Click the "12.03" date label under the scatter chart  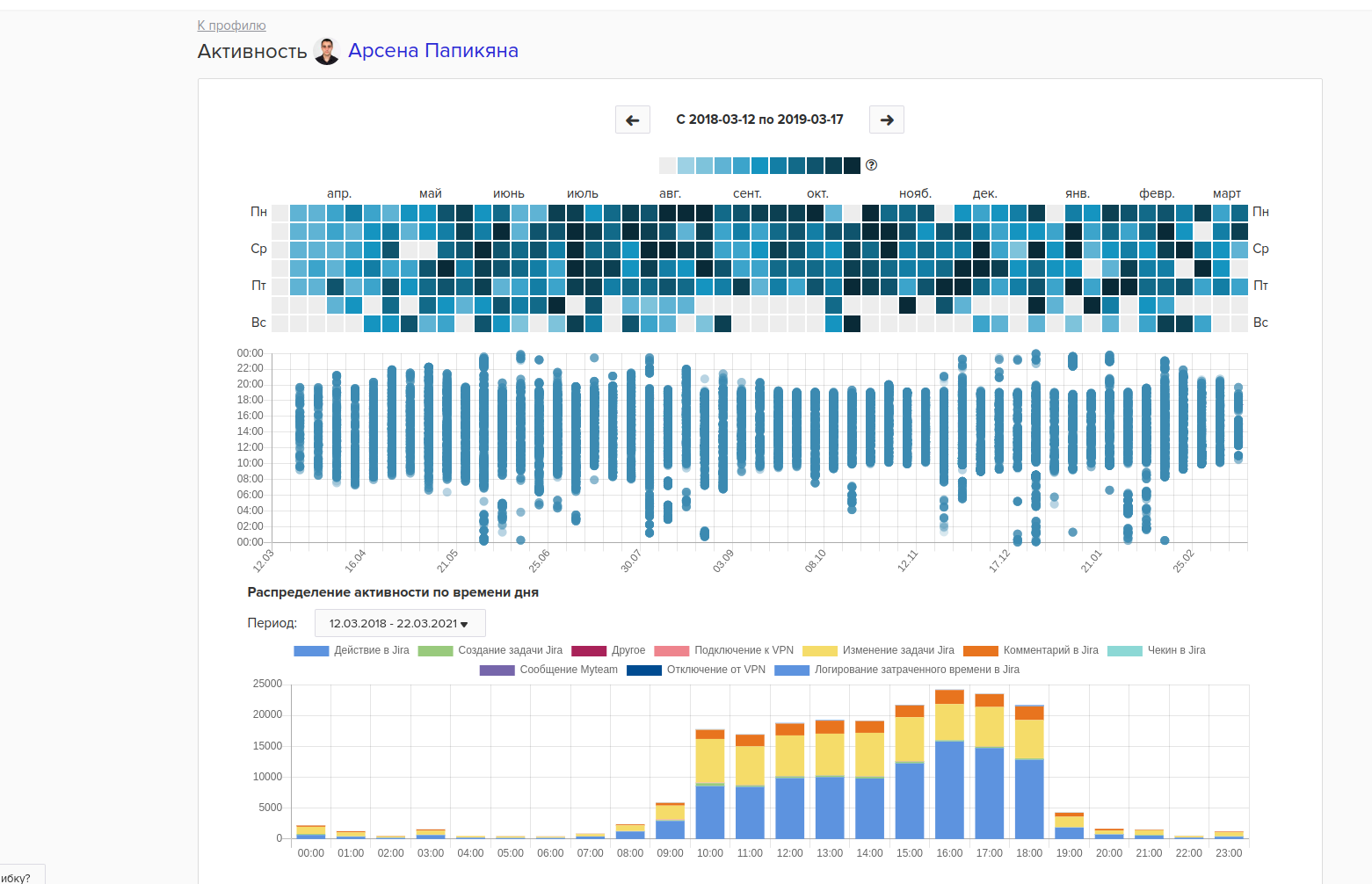[264, 561]
